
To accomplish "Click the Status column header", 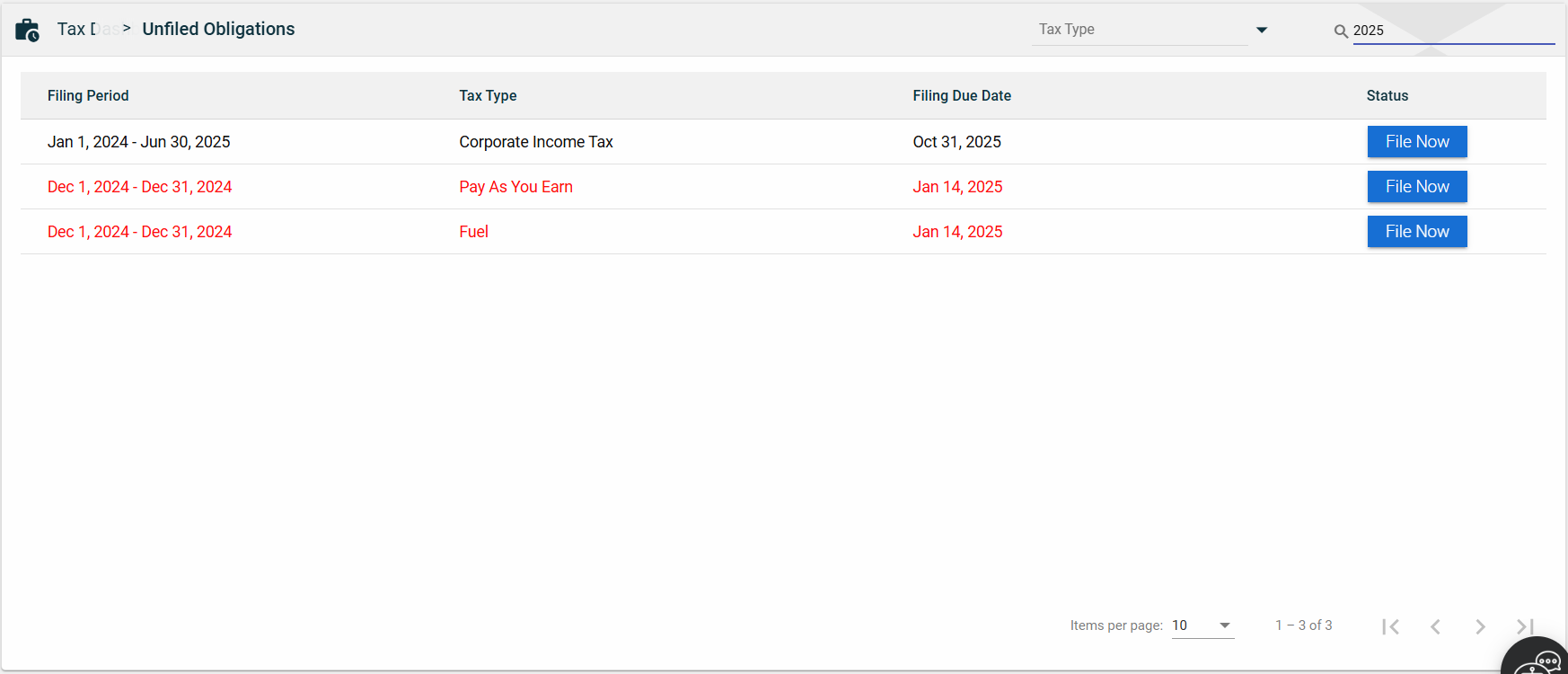I will (1387, 96).
